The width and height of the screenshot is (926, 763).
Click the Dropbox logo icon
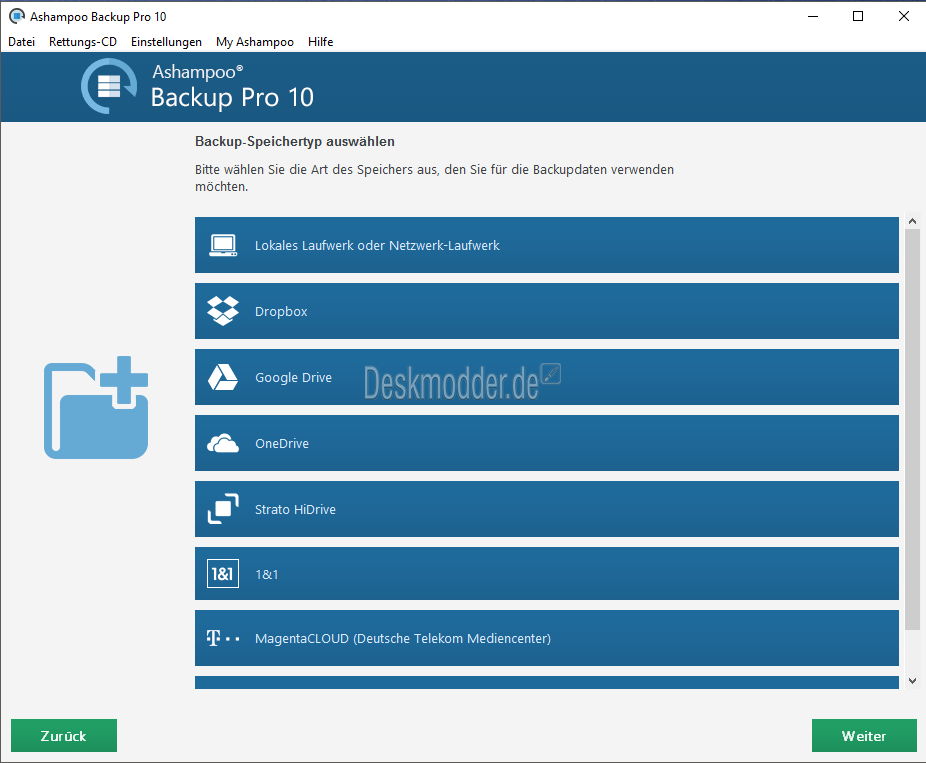[223, 311]
